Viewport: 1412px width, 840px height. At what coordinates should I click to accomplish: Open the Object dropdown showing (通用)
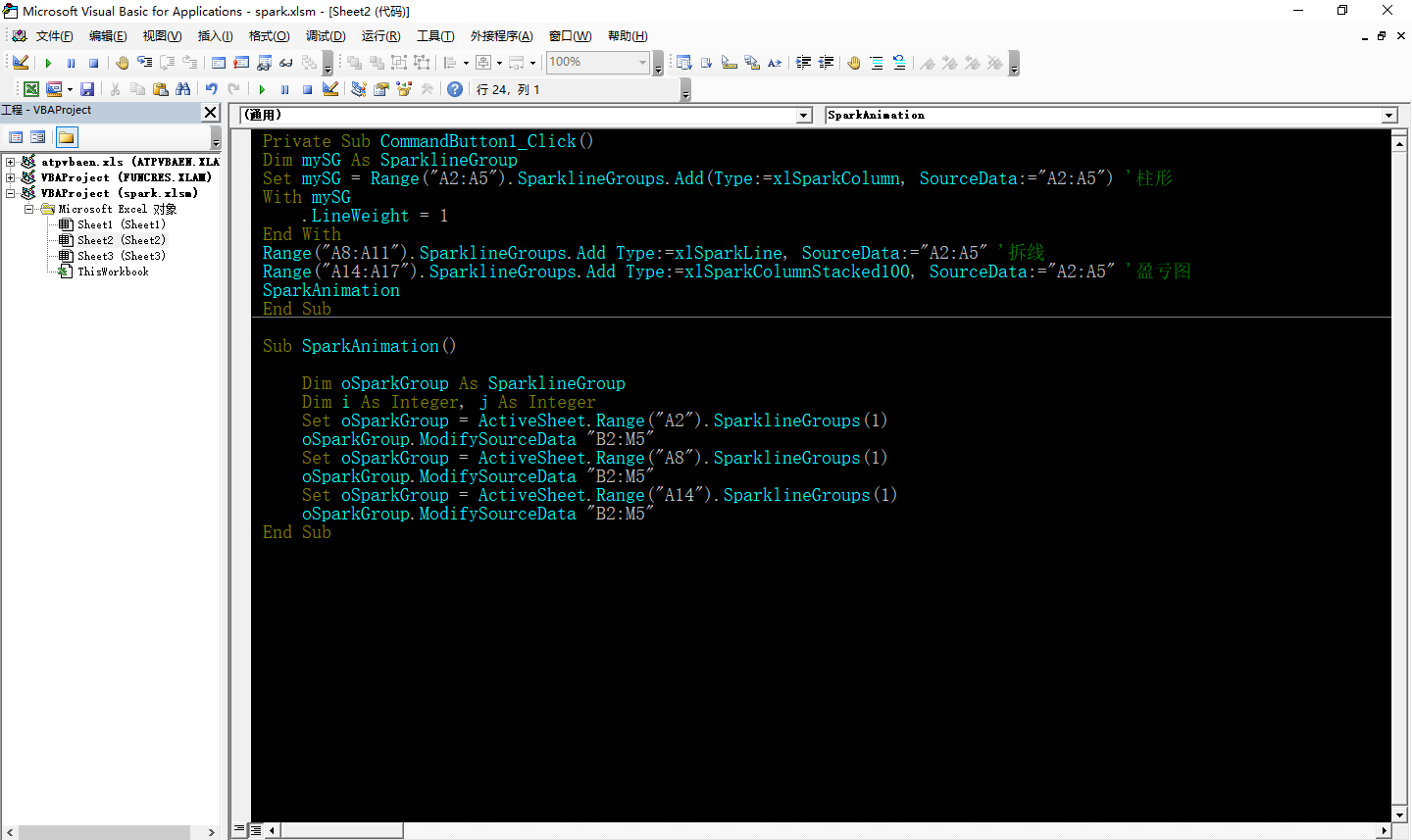click(804, 116)
